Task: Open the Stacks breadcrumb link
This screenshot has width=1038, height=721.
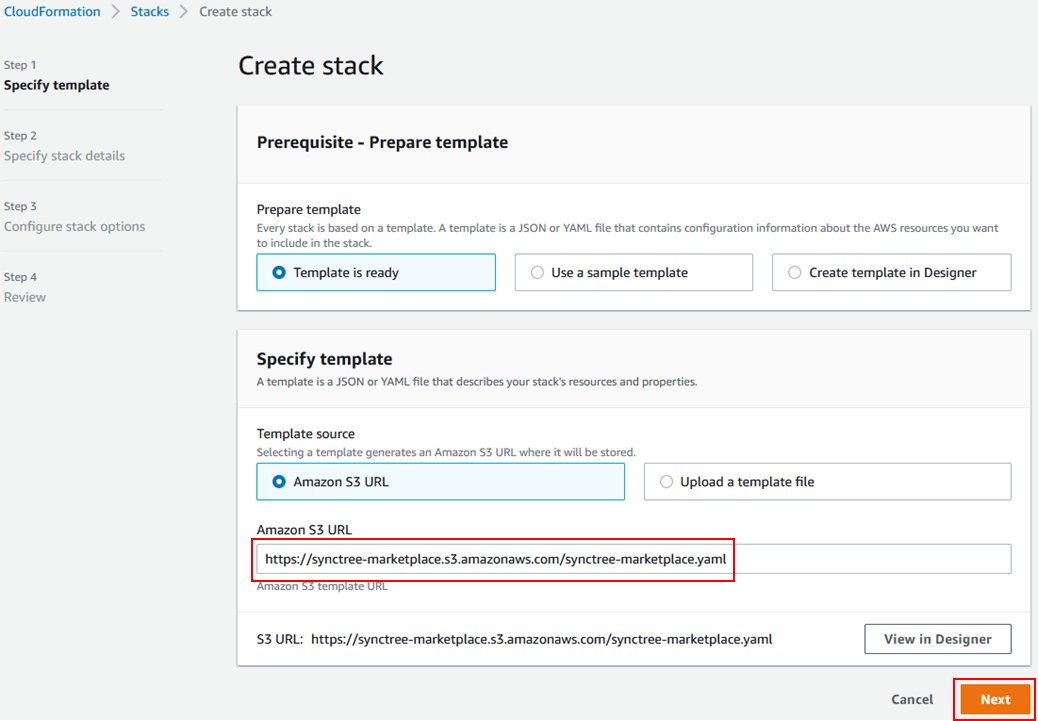Action: click(x=149, y=11)
